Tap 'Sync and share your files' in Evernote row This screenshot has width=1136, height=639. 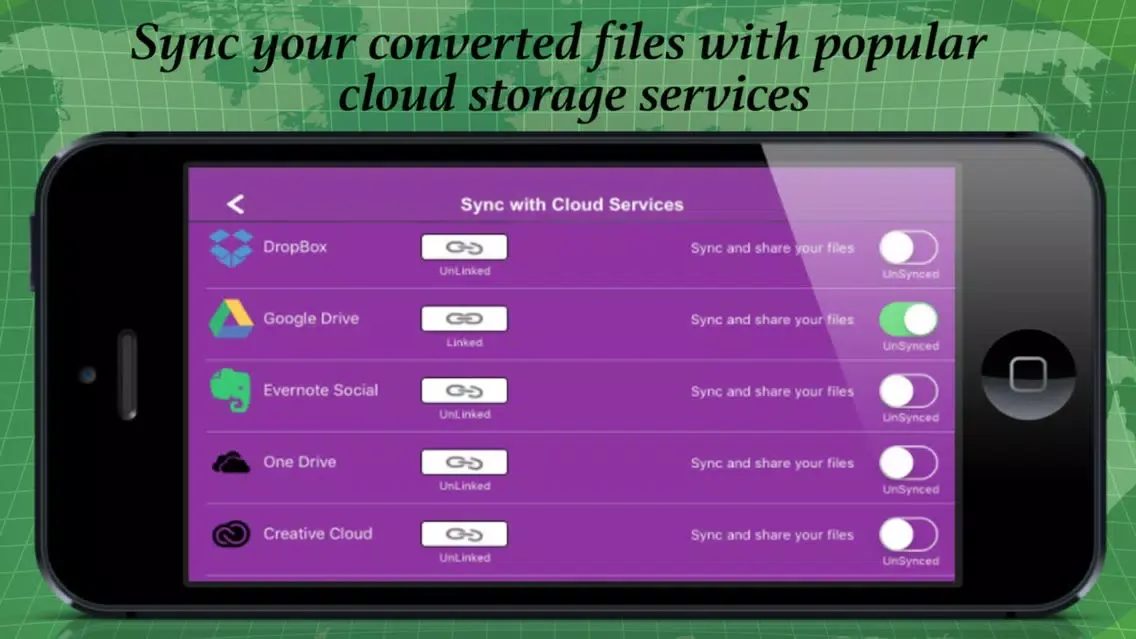pyautogui.click(x=772, y=392)
